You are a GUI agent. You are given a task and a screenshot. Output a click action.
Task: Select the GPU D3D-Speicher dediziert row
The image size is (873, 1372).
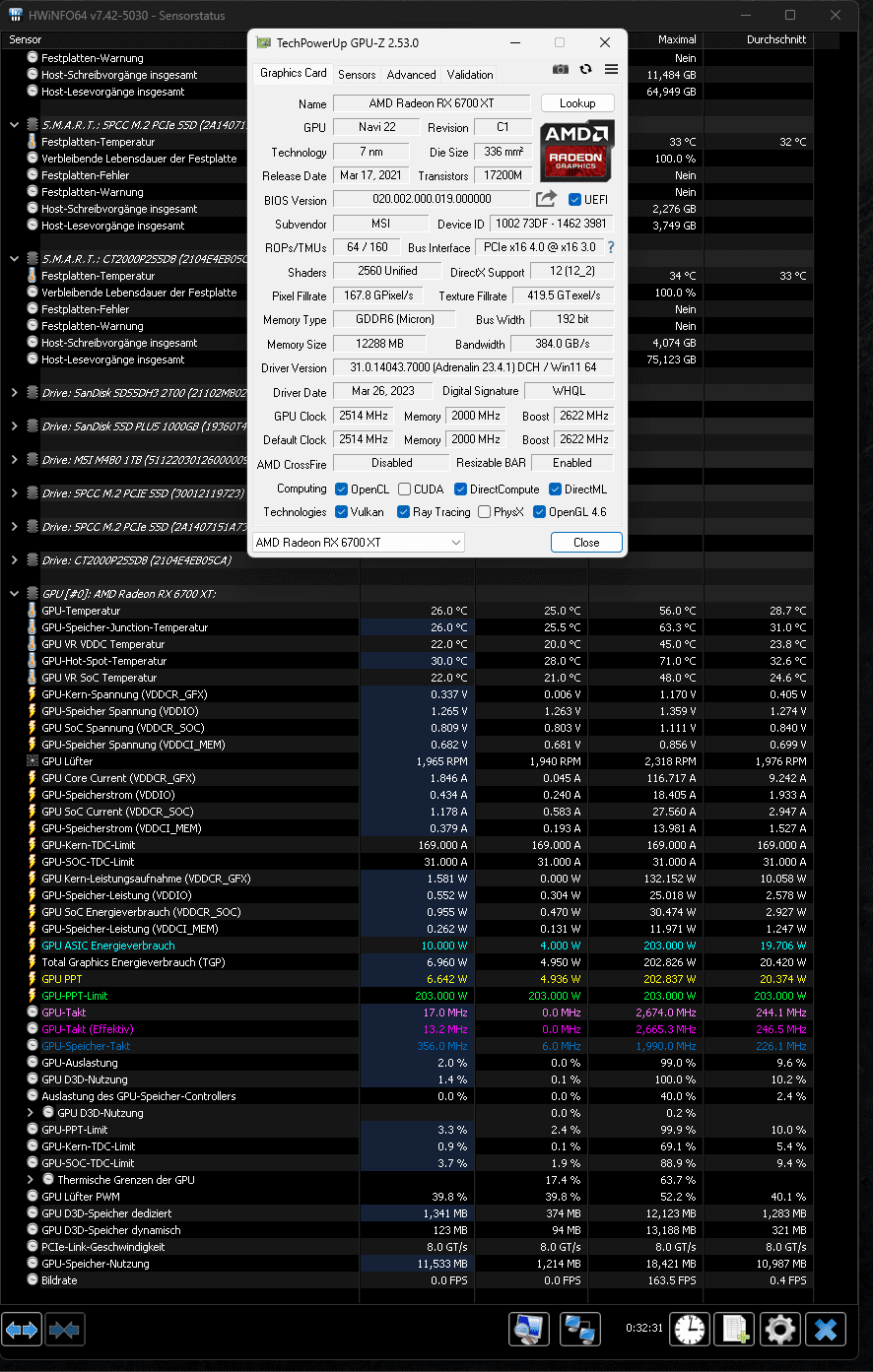coord(408,1213)
